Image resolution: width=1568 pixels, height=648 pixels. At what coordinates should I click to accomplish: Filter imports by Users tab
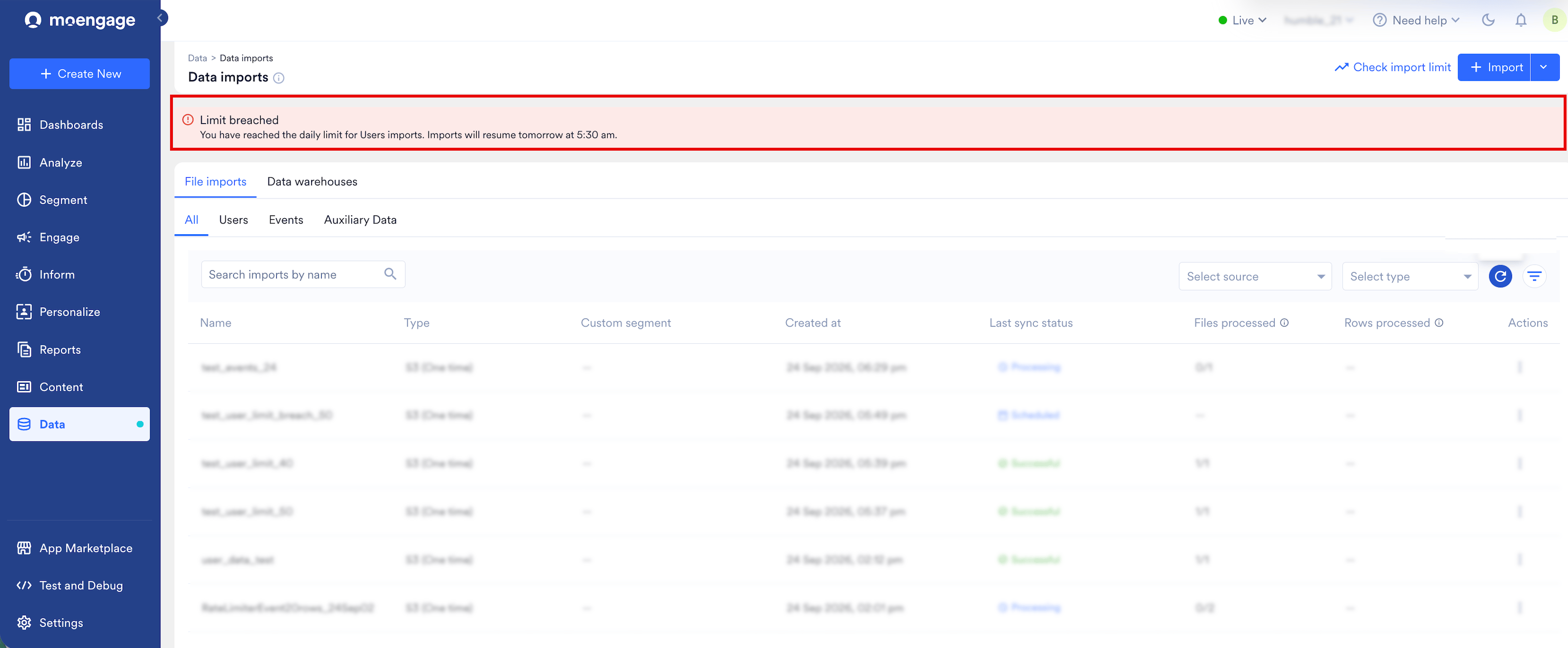coord(233,220)
